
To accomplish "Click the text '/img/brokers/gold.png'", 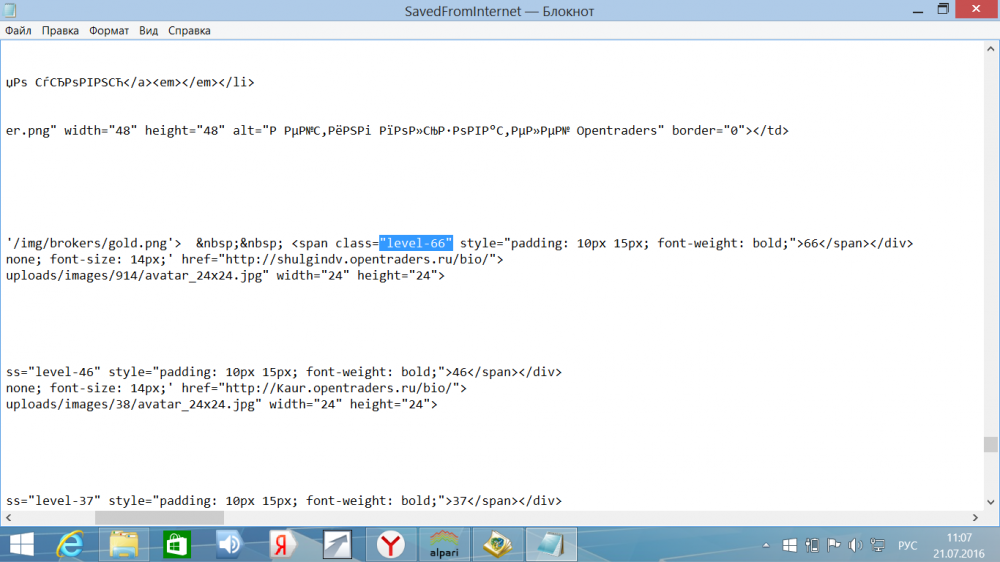I will point(90,243).
